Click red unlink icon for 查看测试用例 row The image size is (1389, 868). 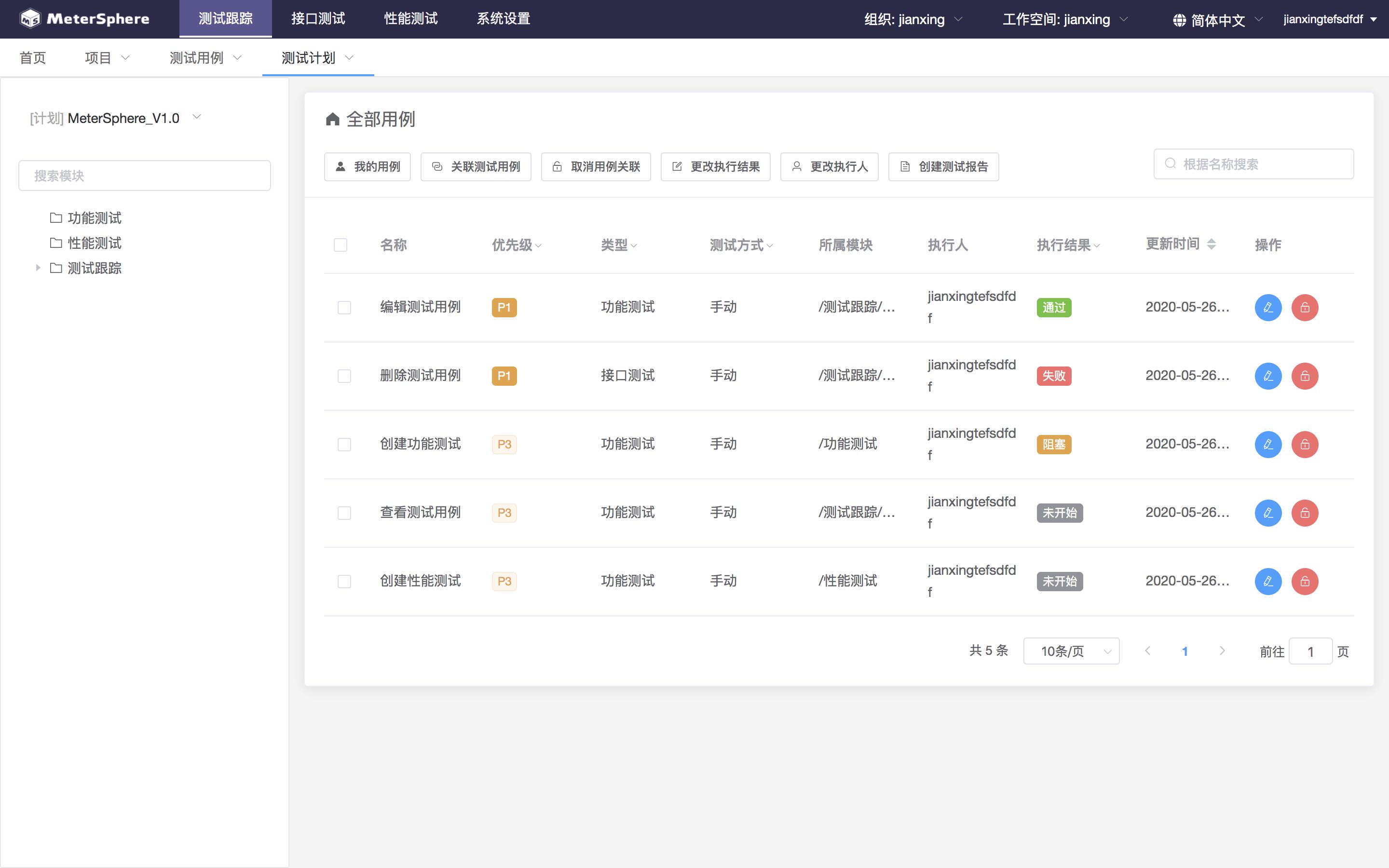click(1305, 513)
